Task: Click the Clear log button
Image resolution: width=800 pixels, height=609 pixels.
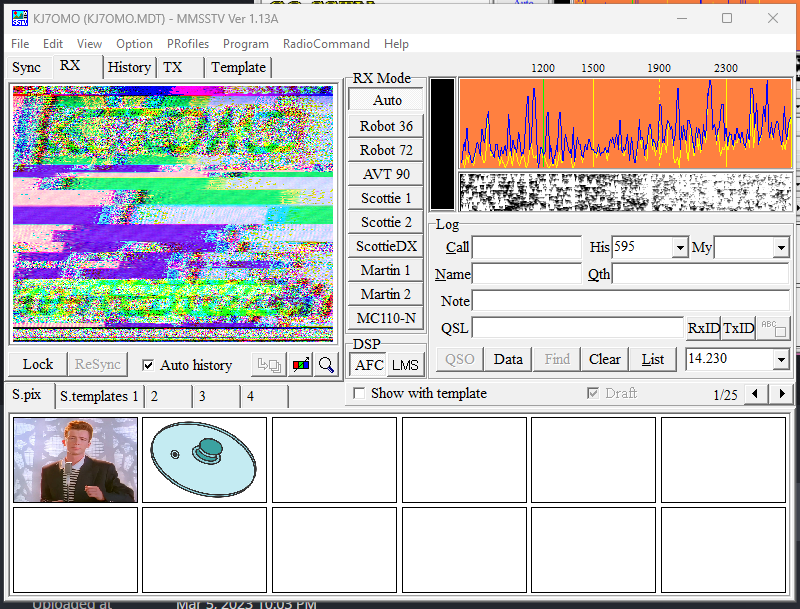Action: (x=604, y=359)
